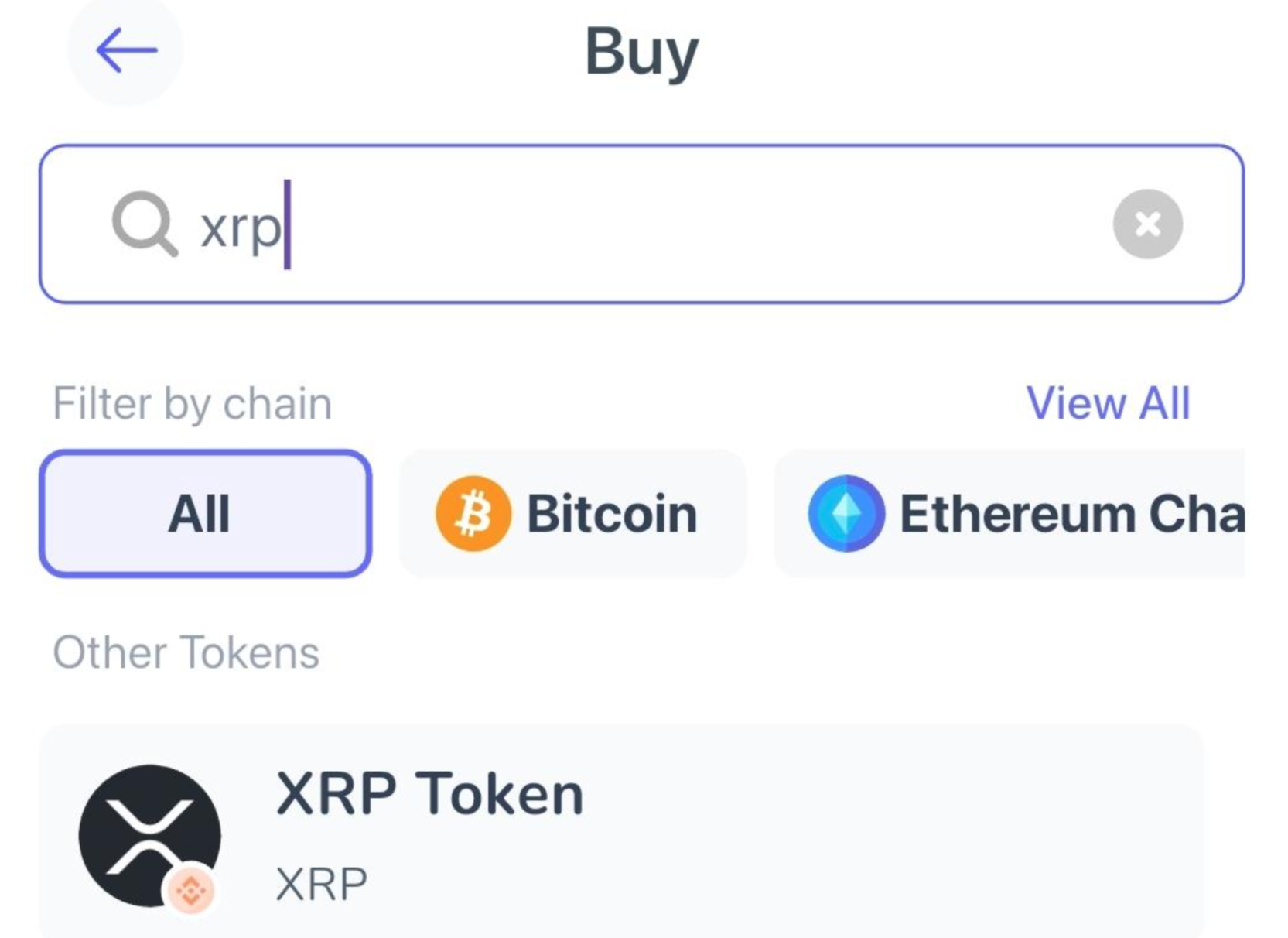Click the magnifying glass search icon
The image size is (1288, 938).
[145, 224]
